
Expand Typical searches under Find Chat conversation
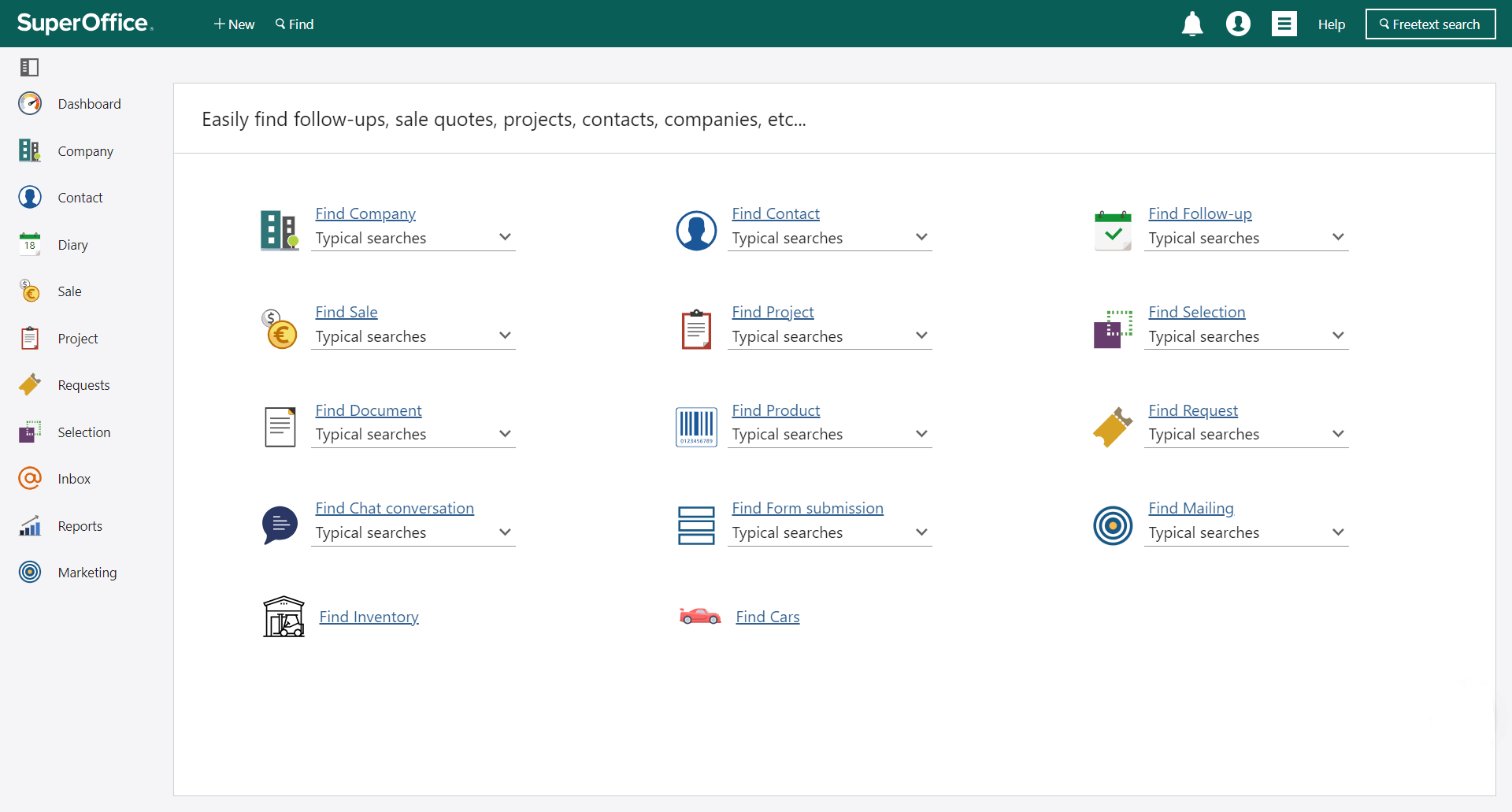(x=413, y=532)
